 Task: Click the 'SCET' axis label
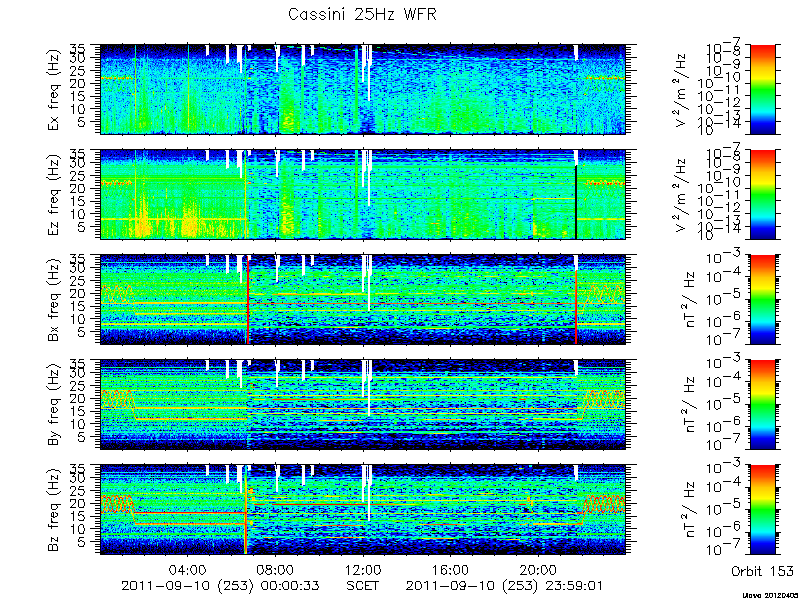tap(363, 585)
